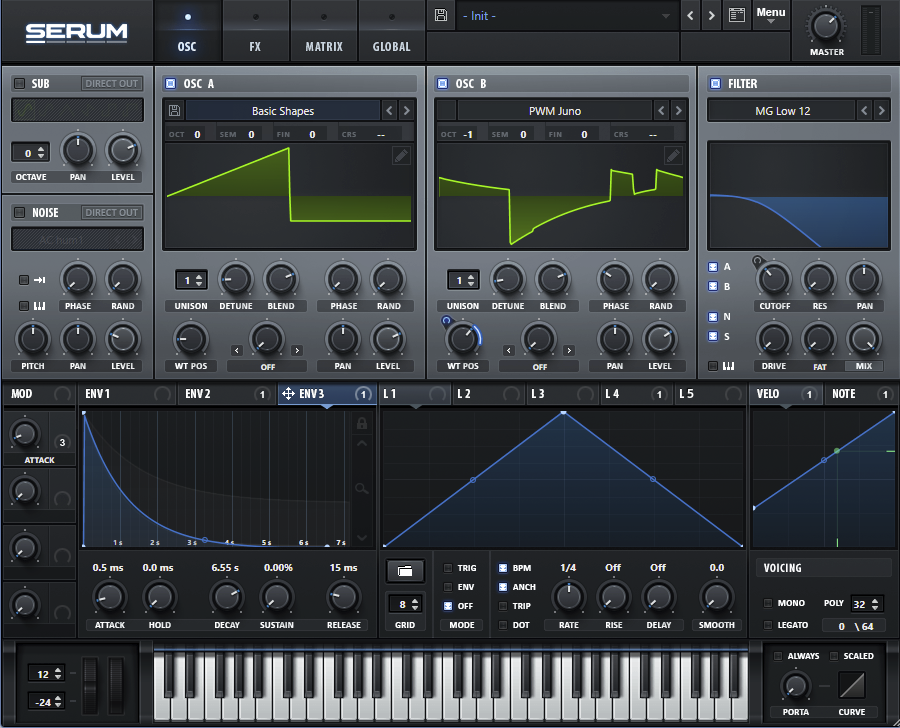900x728 pixels.
Task: Open the Menu dropdown
Action: pyautogui.click(x=770, y=14)
